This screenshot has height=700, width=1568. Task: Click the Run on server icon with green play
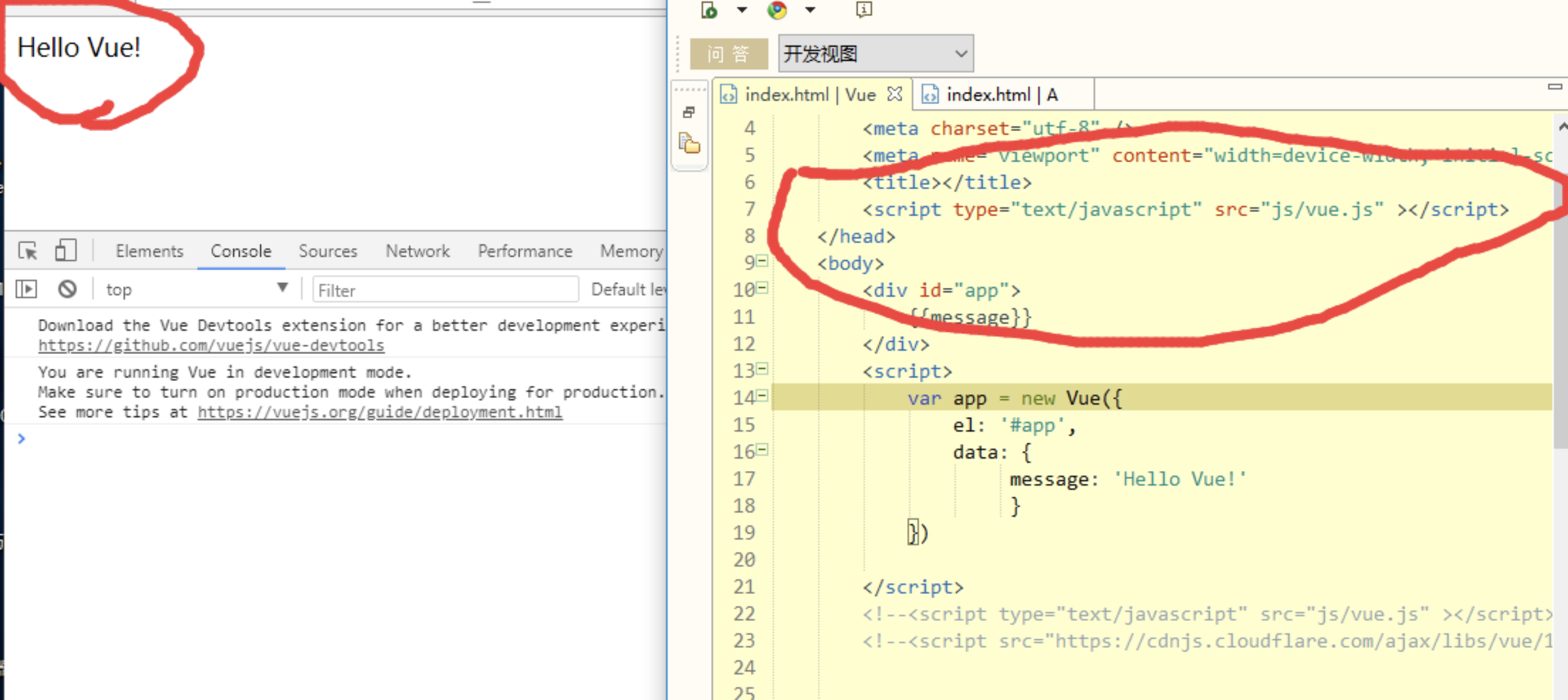709,10
